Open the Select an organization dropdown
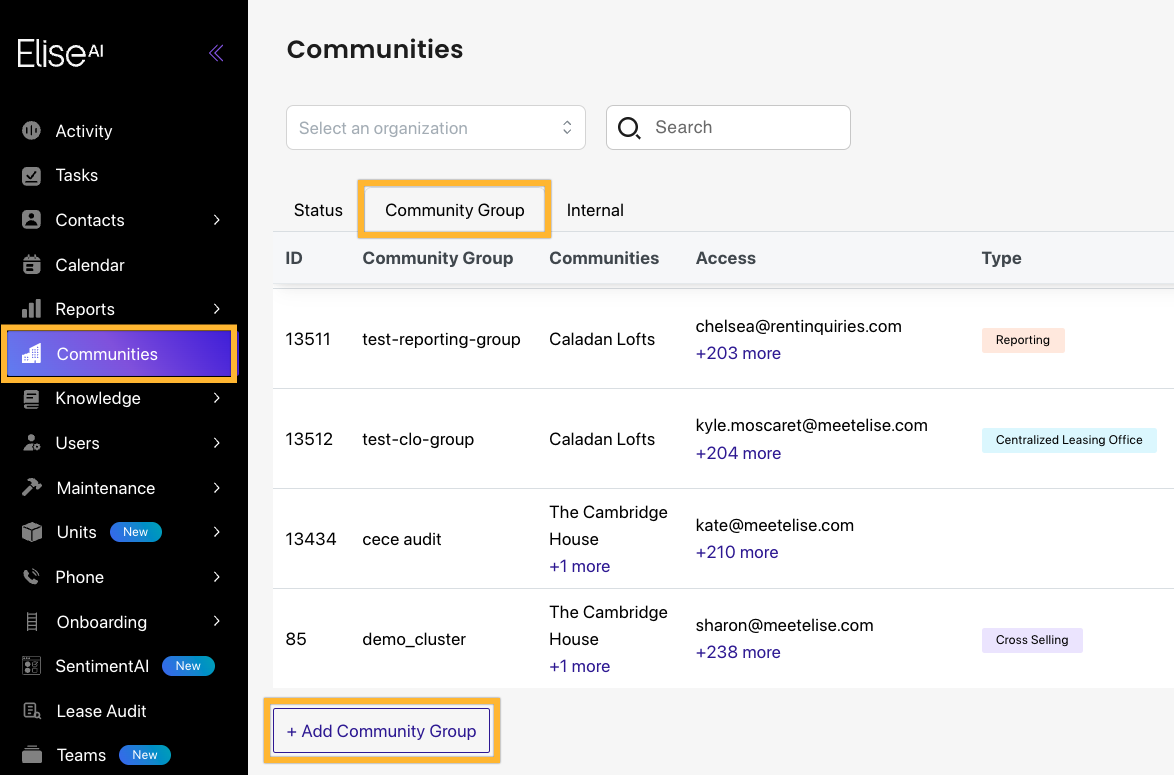Screen dimensions: 1174x775 436,127
